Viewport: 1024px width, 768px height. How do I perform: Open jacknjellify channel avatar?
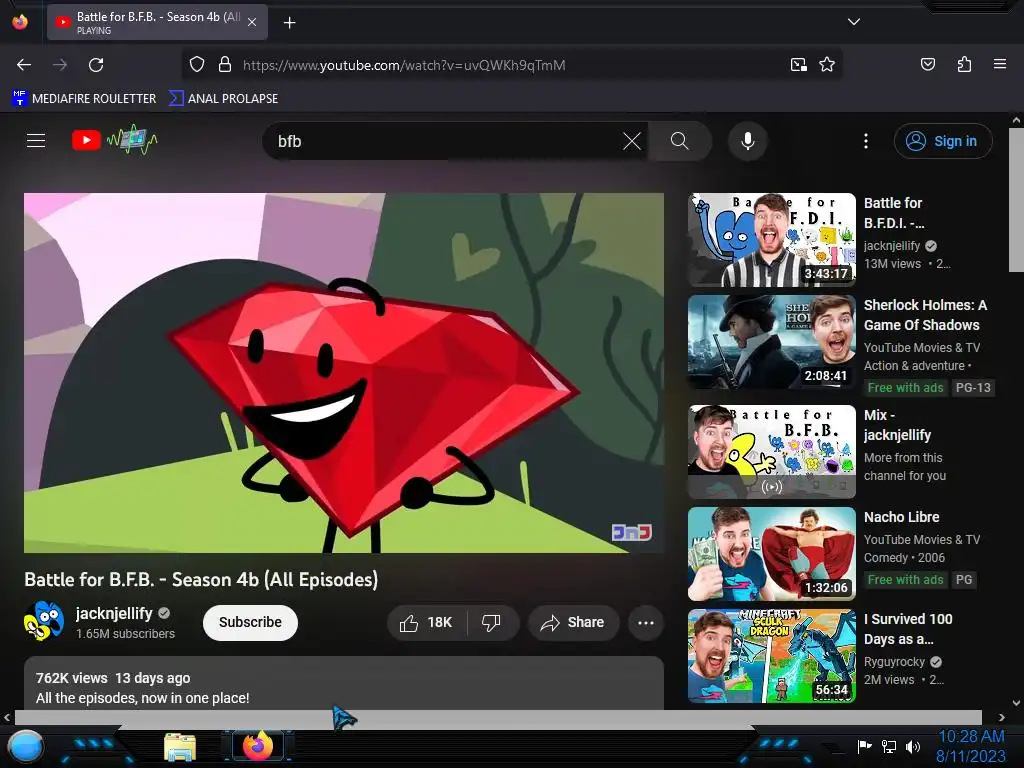tap(44, 621)
